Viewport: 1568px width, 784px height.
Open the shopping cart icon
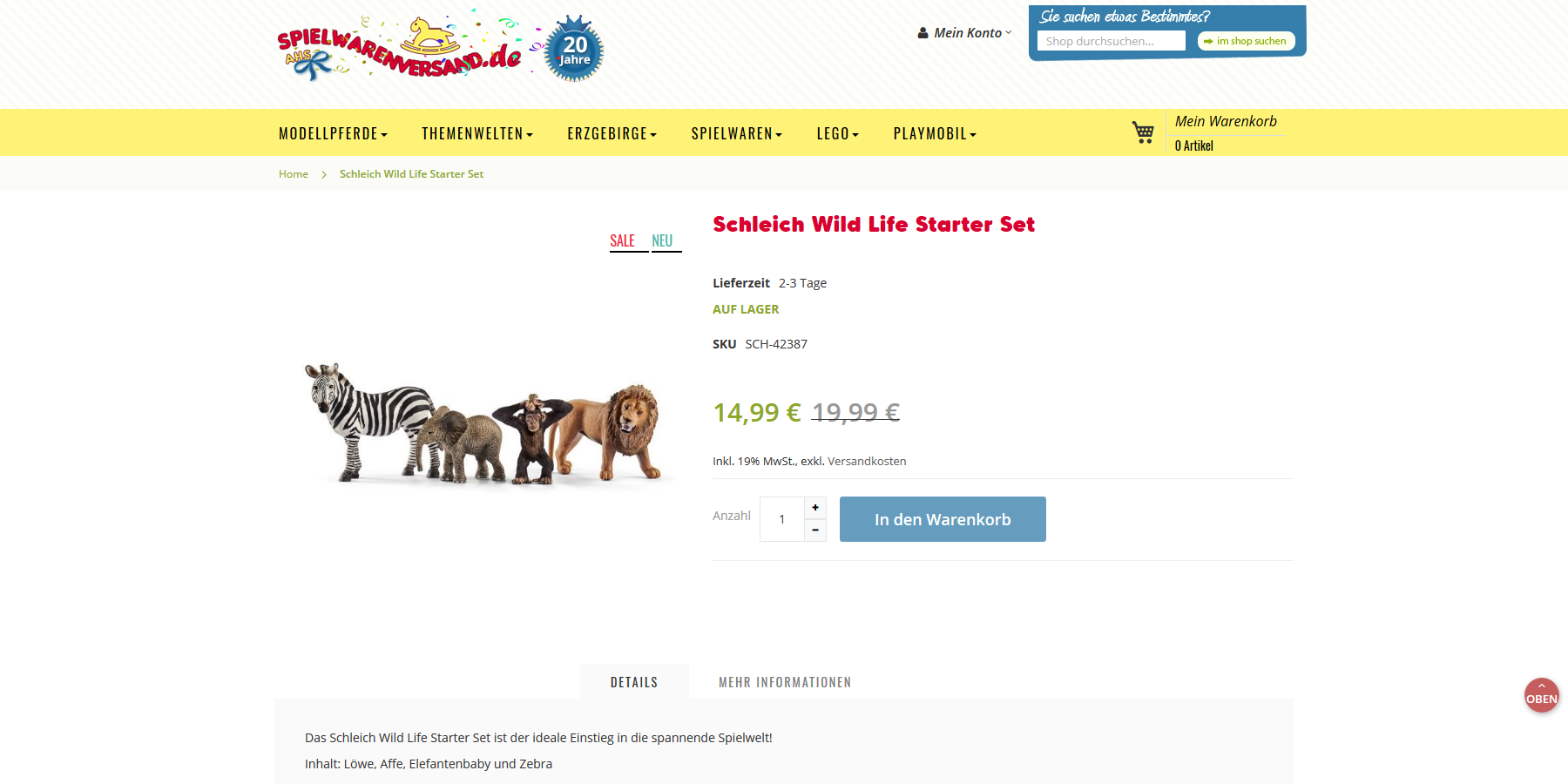[1143, 132]
